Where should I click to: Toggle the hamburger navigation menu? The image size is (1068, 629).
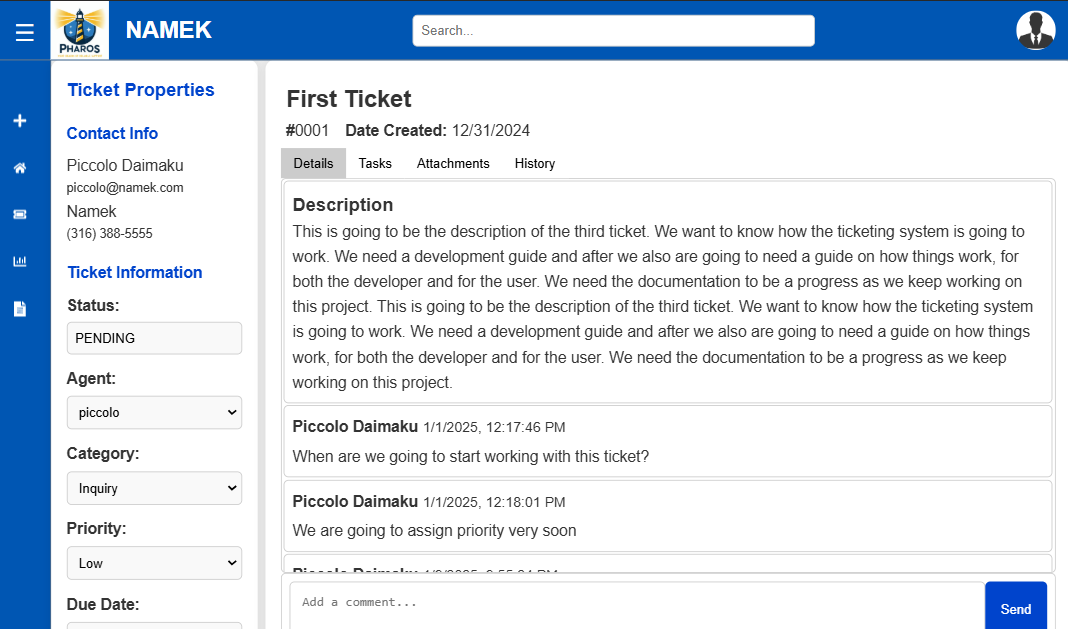(x=24, y=30)
